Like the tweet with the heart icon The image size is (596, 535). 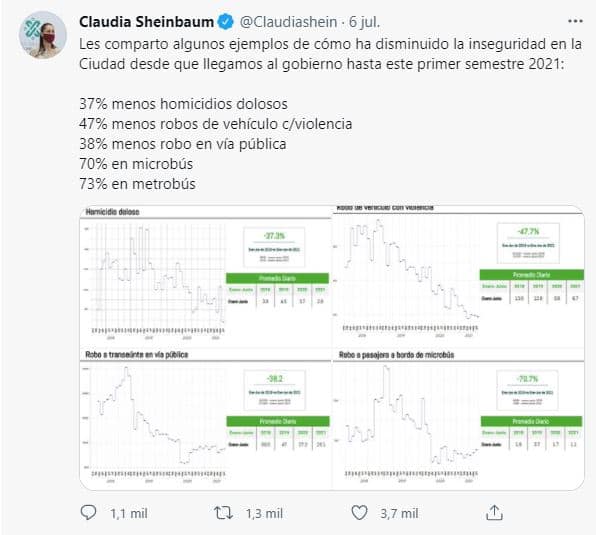click(359, 513)
